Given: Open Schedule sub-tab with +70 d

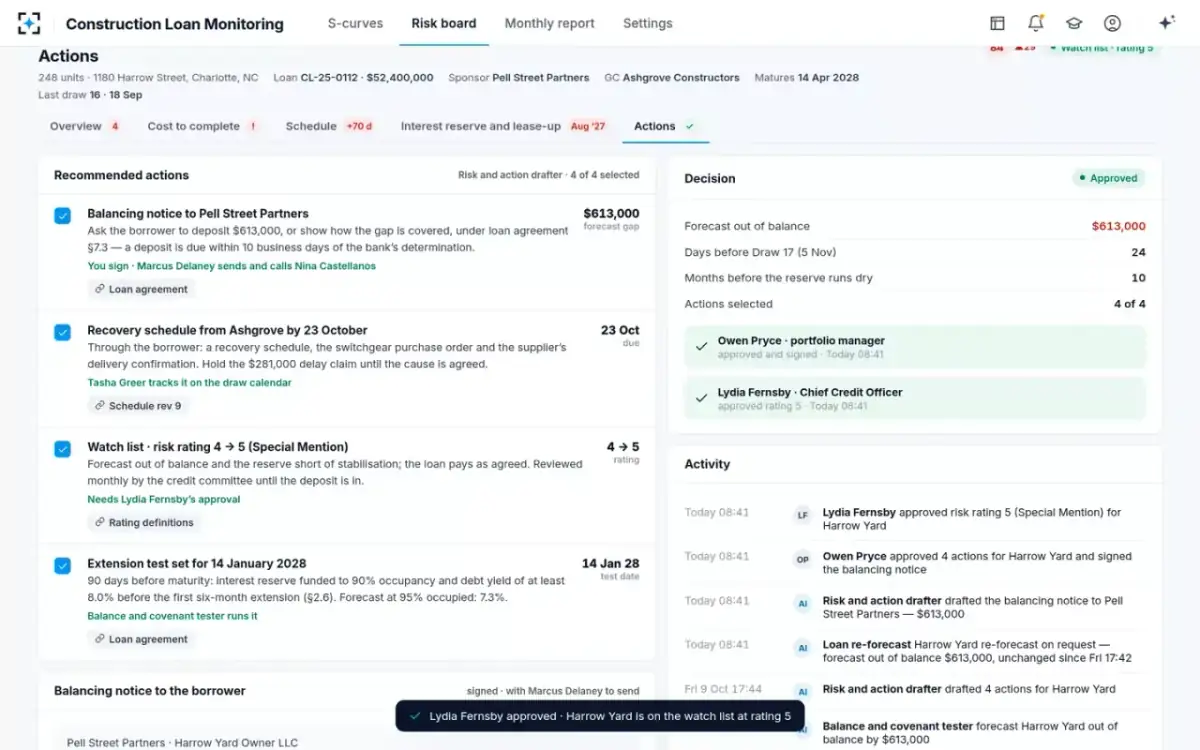Looking at the screenshot, I should point(330,126).
